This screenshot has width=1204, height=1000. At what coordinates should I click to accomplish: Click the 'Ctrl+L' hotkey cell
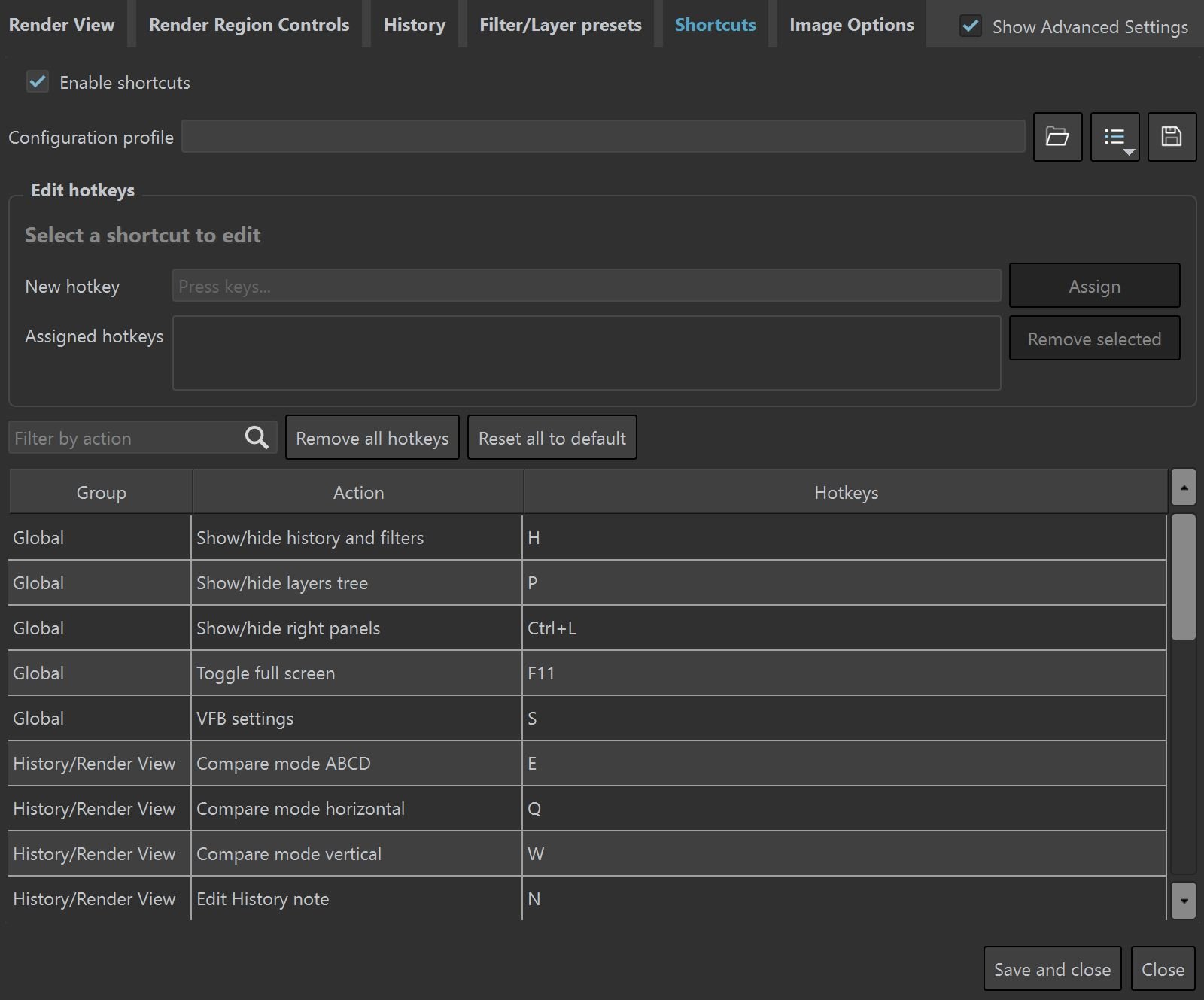click(844, 628)
